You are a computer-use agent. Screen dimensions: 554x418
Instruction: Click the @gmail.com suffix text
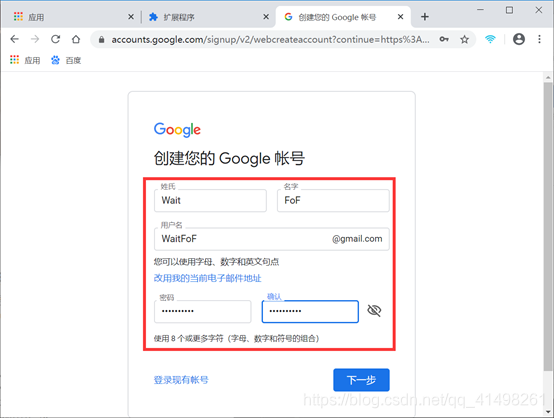pos(357,239)
